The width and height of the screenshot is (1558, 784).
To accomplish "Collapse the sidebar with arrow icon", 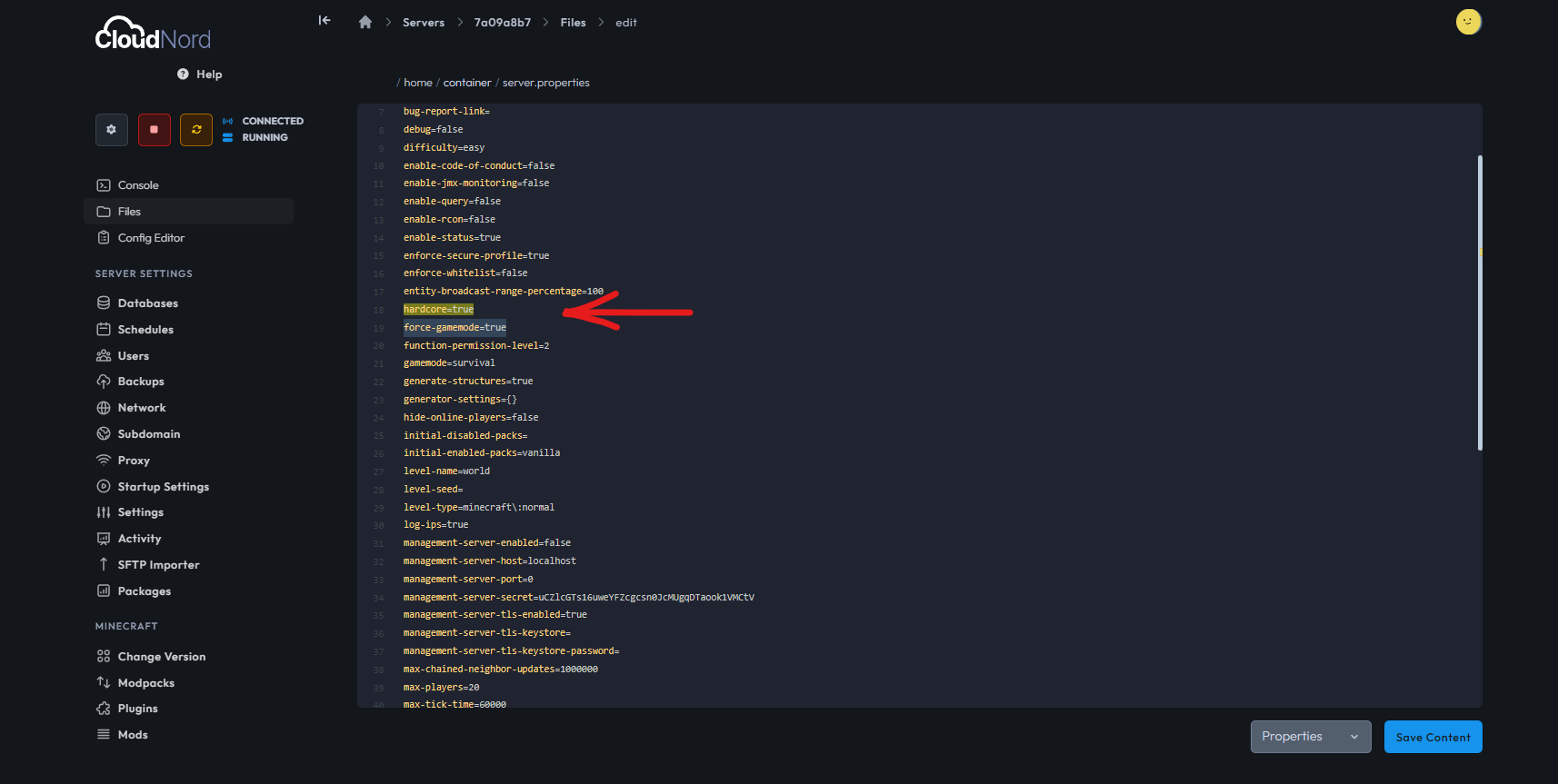I will pos(325,21).
